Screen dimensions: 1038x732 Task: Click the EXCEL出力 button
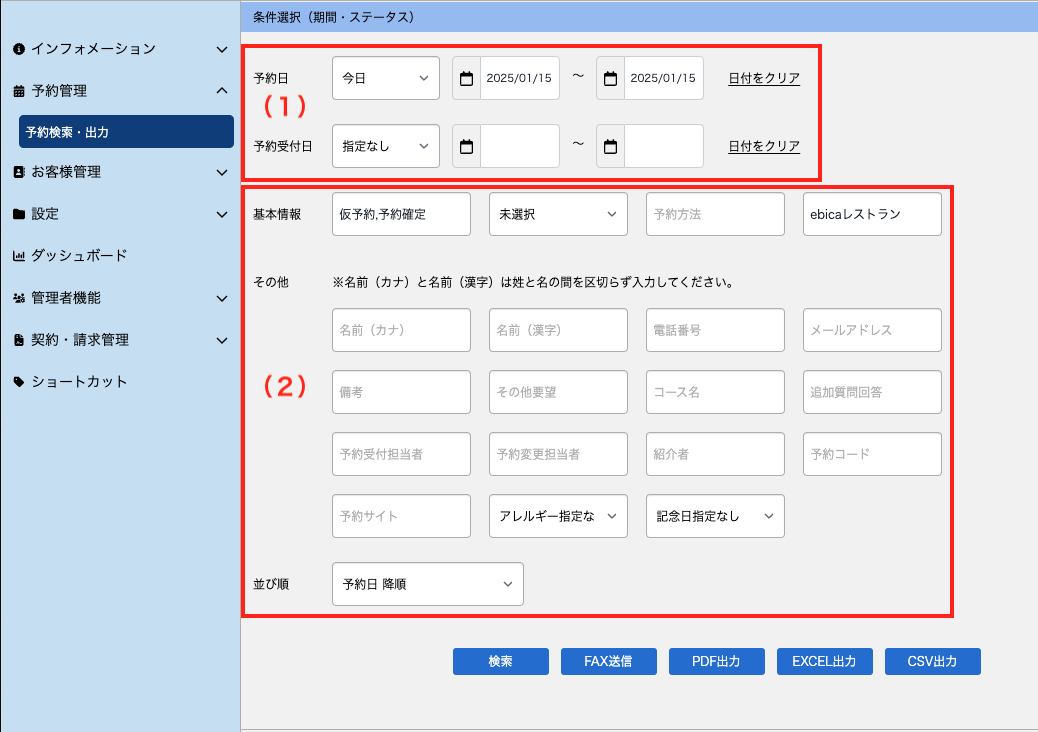click(x=824, y=661)
